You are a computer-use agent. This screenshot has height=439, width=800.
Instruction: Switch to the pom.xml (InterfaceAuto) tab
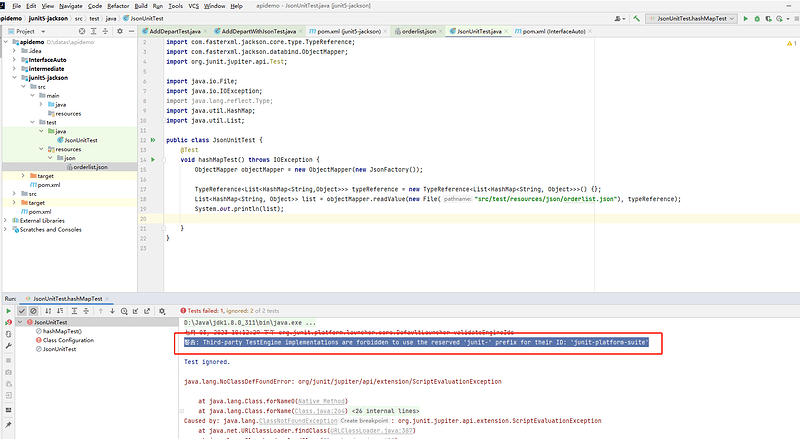point(553,31)
